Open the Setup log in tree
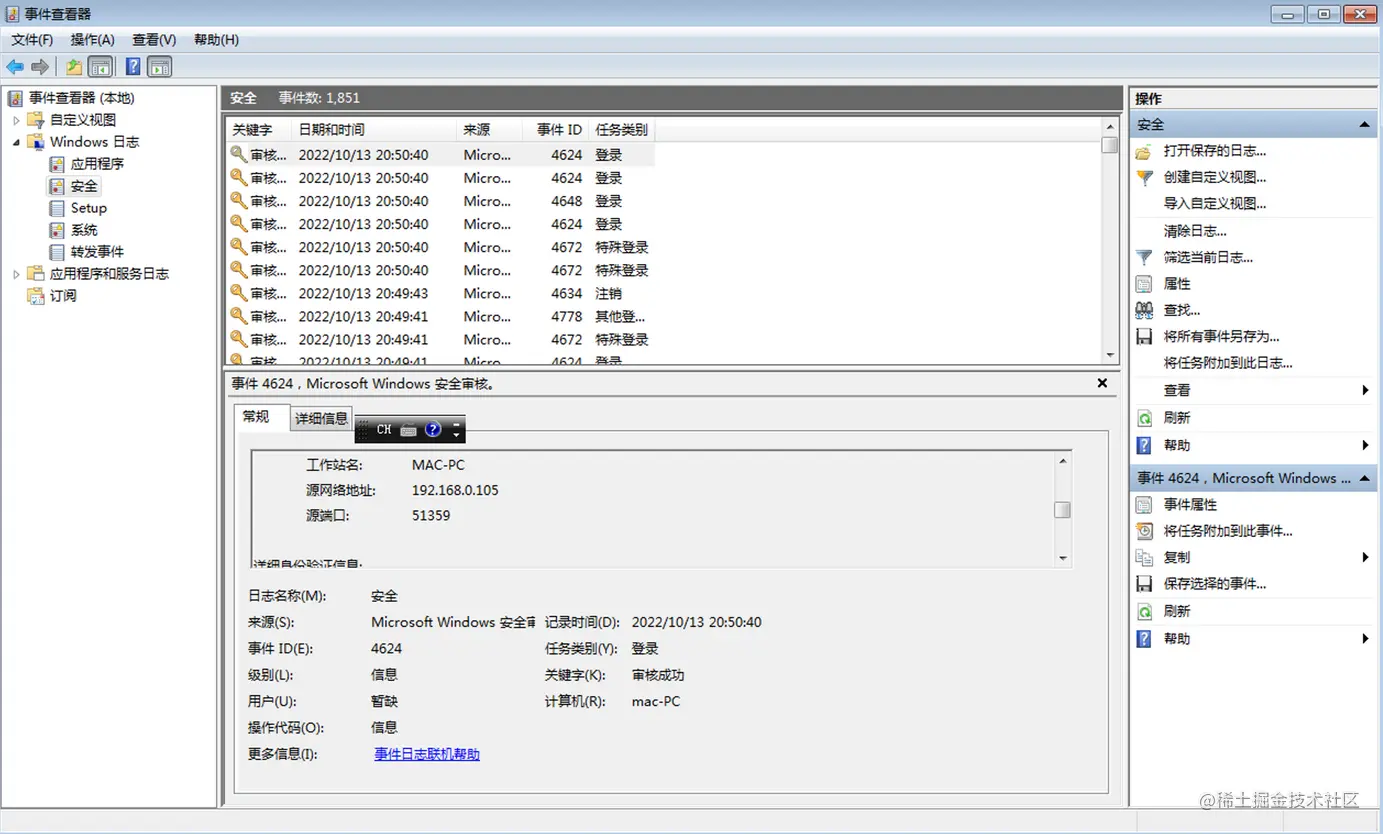1383x834 pixels. (88, 208)
